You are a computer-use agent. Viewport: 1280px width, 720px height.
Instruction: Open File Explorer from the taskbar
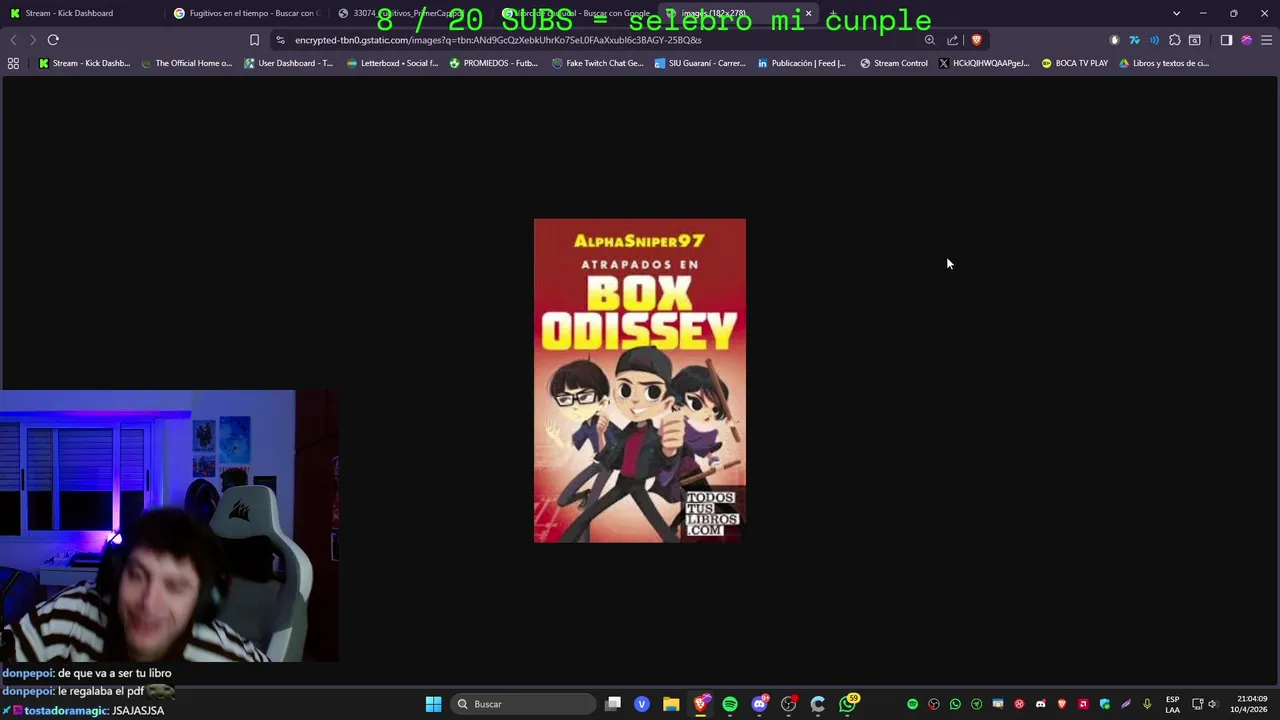click(x=671, y=704)
